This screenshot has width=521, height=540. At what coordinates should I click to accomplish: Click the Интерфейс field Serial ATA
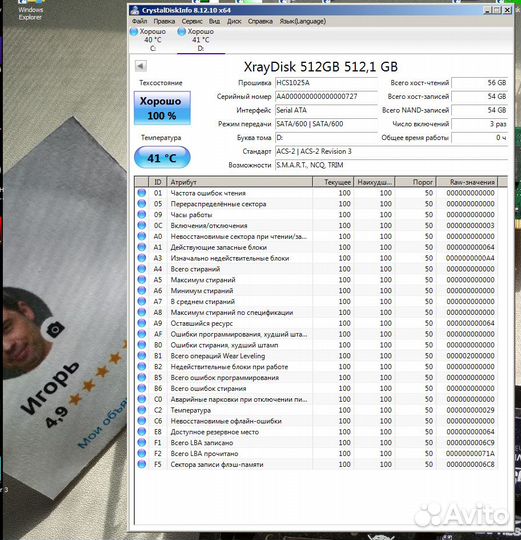(x=326, y=110)
